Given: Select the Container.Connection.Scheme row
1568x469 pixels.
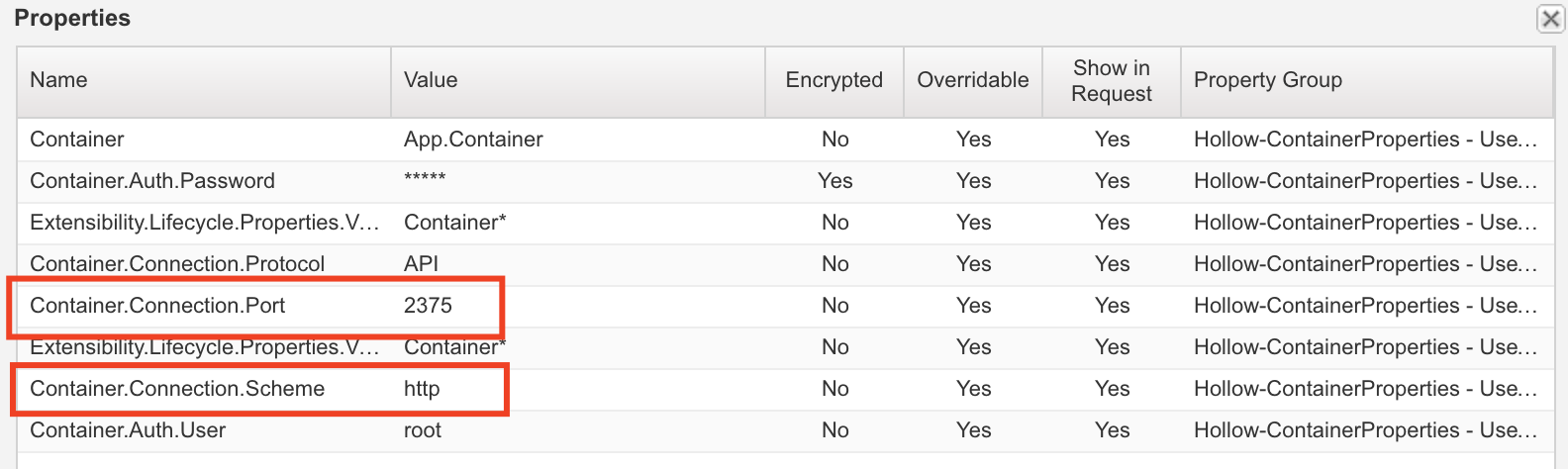Looking at the screenshot, I should coord(177,389).
